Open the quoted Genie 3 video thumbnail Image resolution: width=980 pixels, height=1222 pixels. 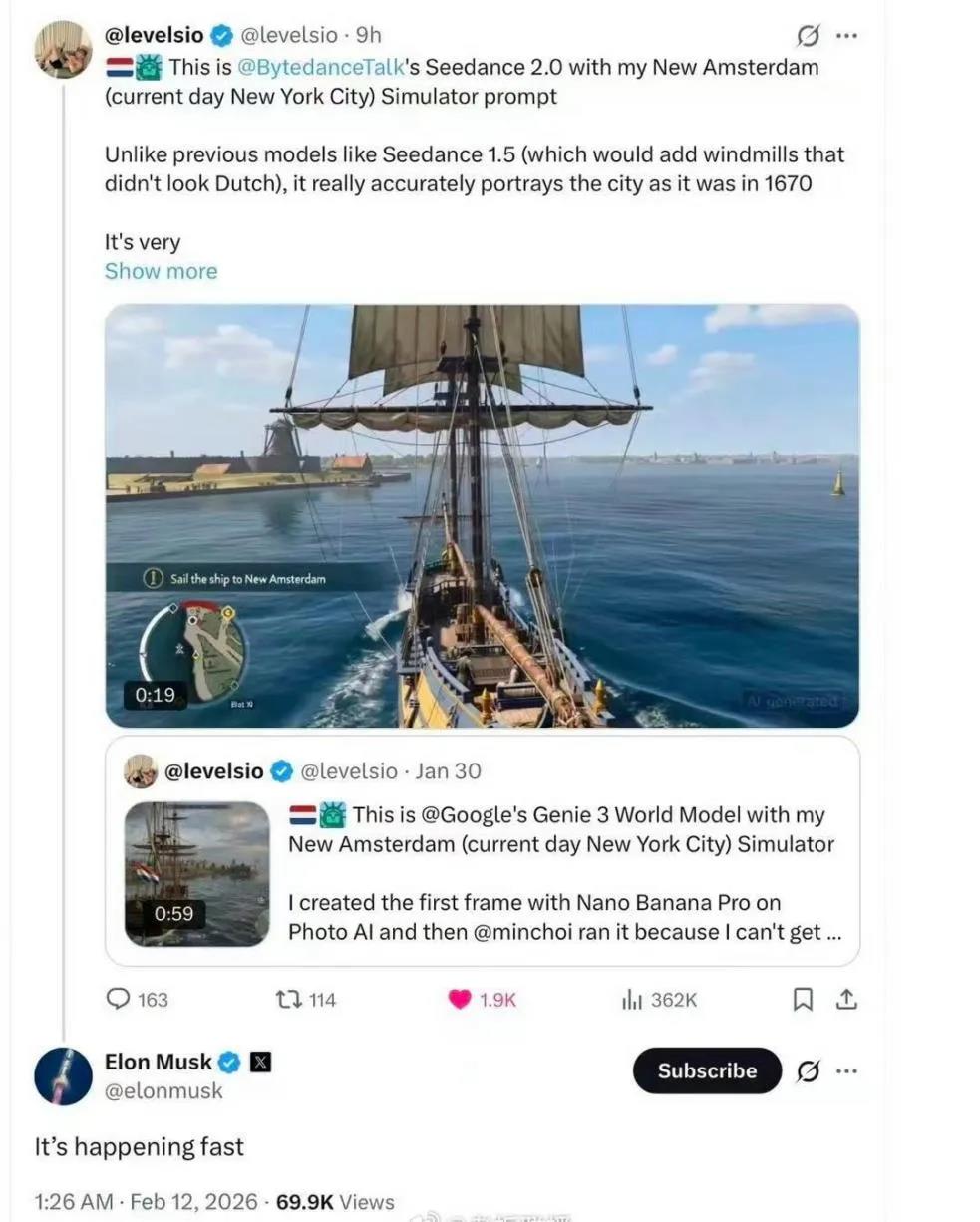tap(196, 873)
